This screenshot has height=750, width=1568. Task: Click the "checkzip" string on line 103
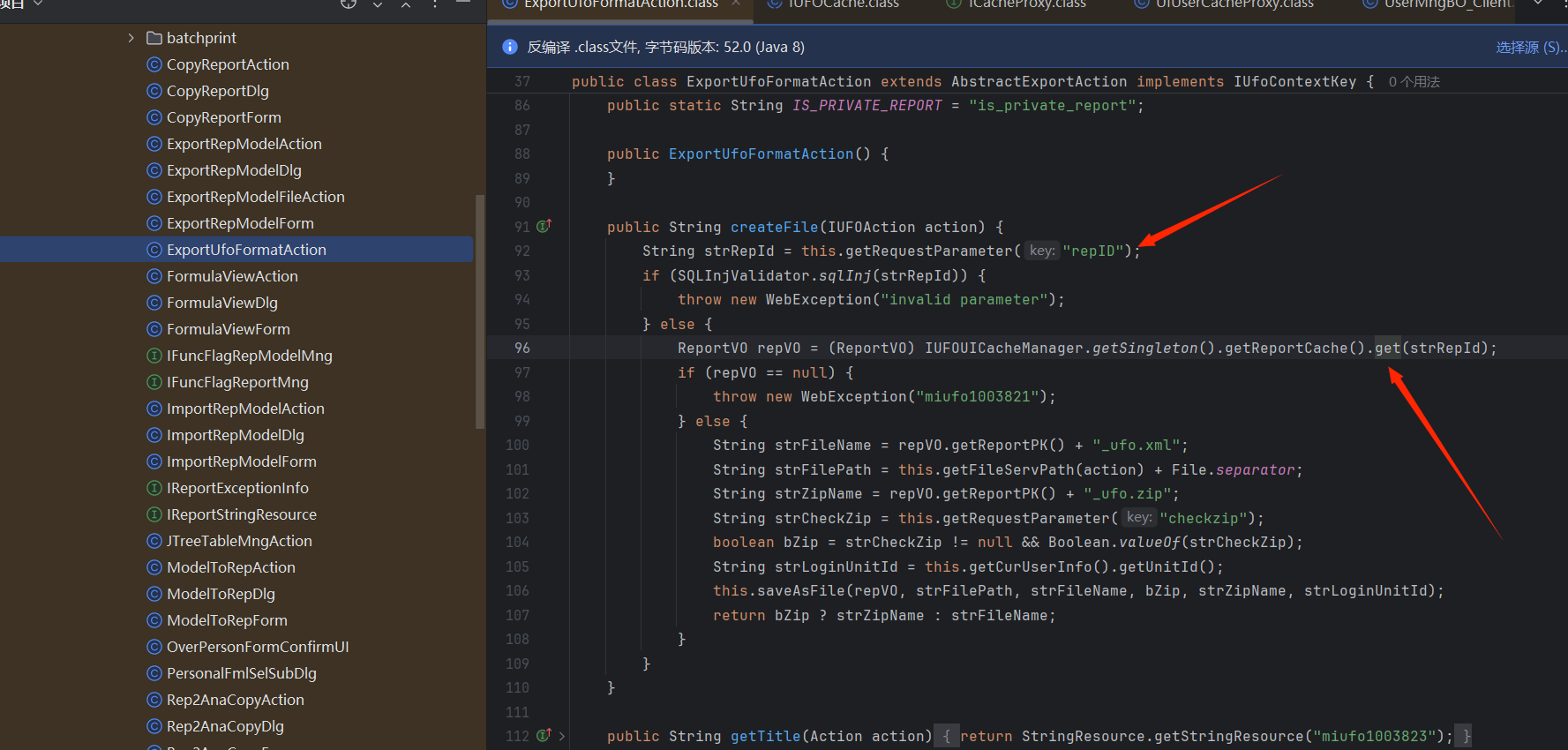click(1203, 518)
